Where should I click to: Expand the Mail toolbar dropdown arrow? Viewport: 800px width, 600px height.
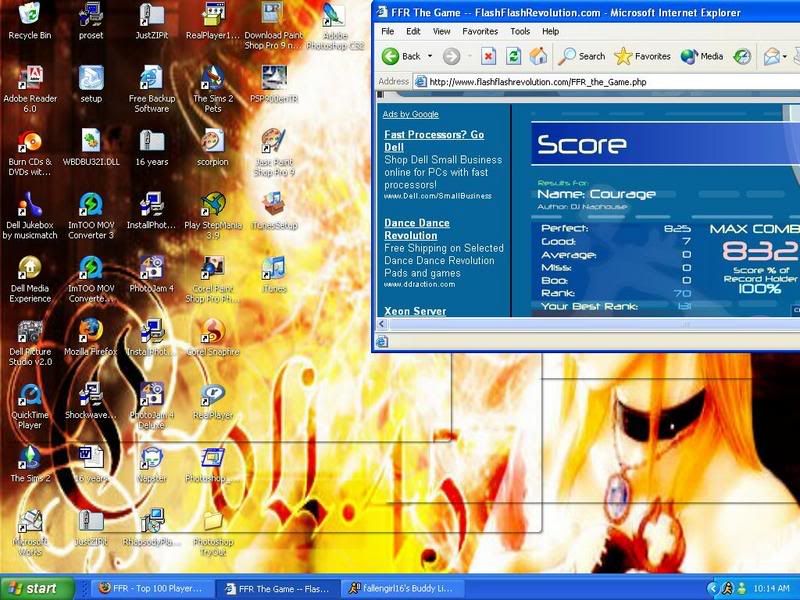tap(785, 56)
